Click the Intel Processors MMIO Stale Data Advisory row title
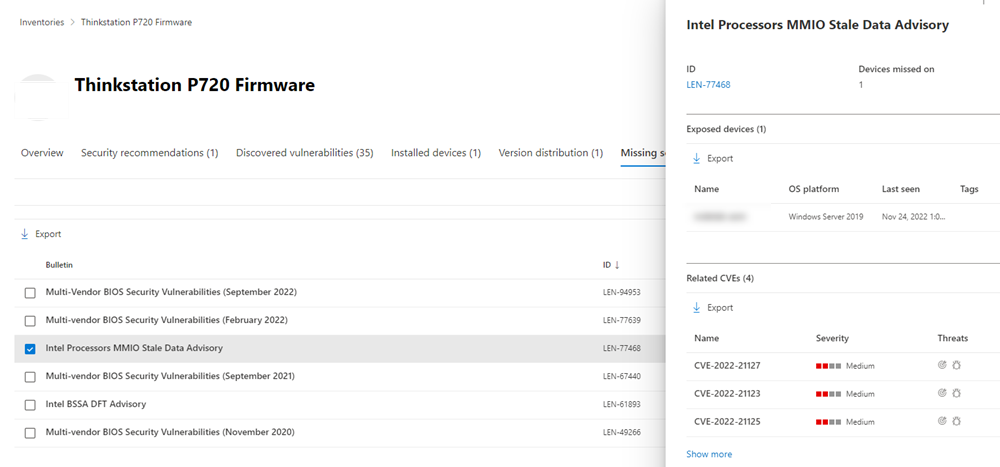1000x467 pixels. click(134, 348)
